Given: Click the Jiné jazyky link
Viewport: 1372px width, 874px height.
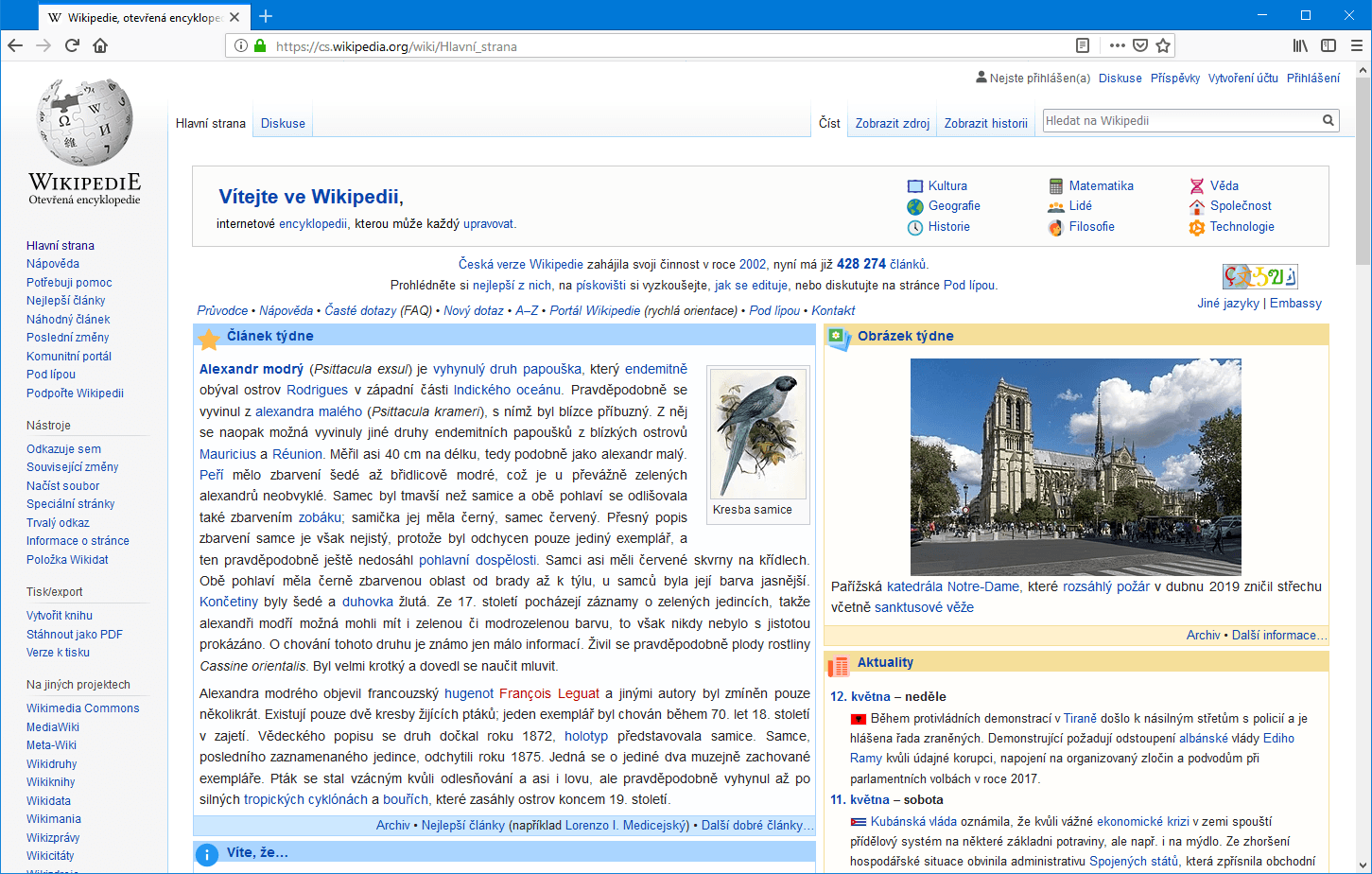Looking at the screenshot, I should (x=1228, y=304).
